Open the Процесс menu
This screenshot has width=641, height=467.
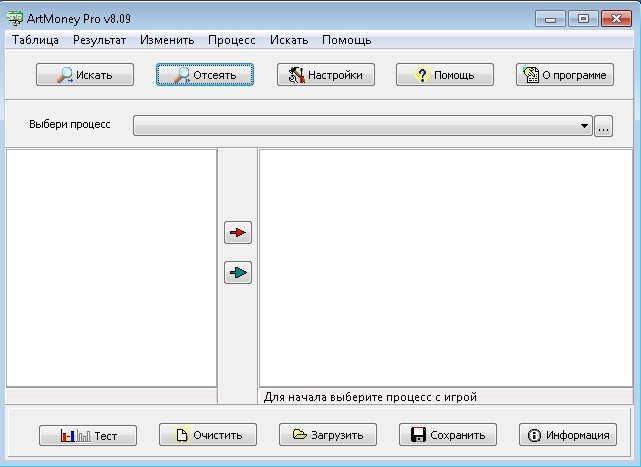[232, 40]
